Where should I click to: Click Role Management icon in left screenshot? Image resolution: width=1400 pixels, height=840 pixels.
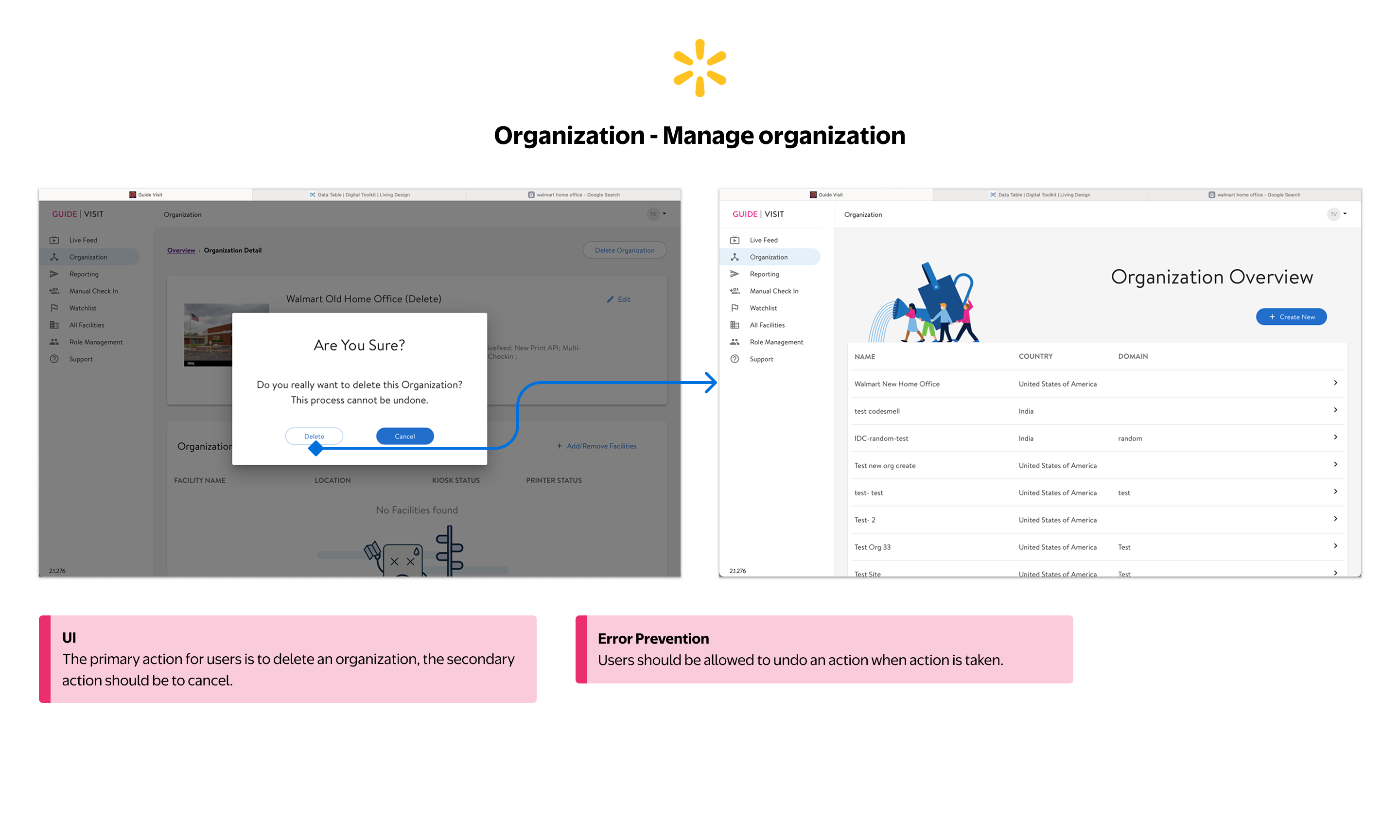(54, 342)
